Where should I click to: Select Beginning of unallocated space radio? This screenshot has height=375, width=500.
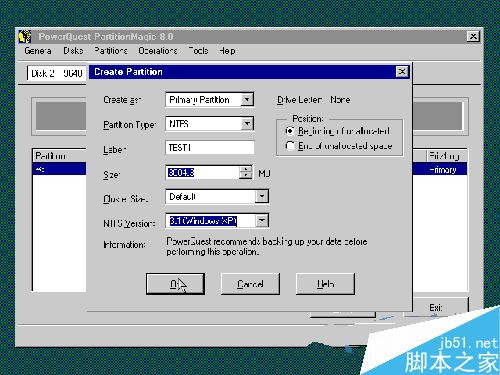[290, 131]
